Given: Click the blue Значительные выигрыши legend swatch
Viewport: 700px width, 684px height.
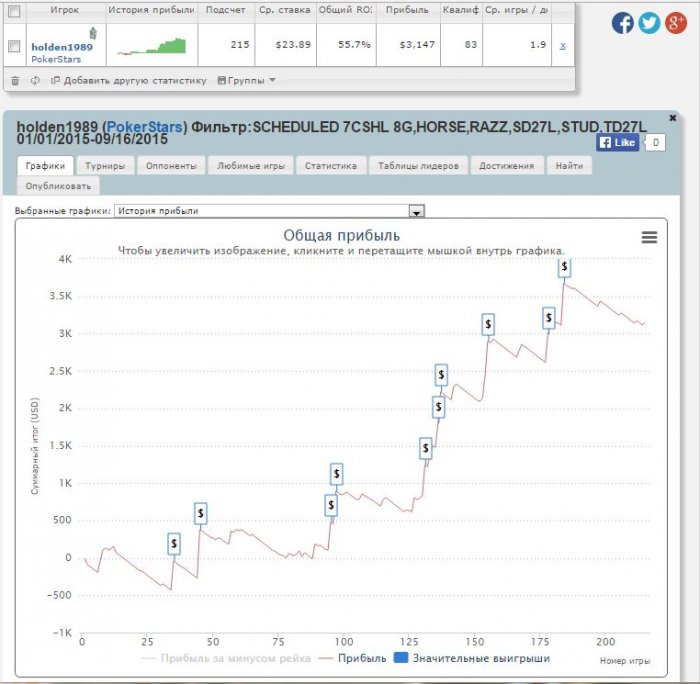Looking at the screenshot, I should 400,658.
